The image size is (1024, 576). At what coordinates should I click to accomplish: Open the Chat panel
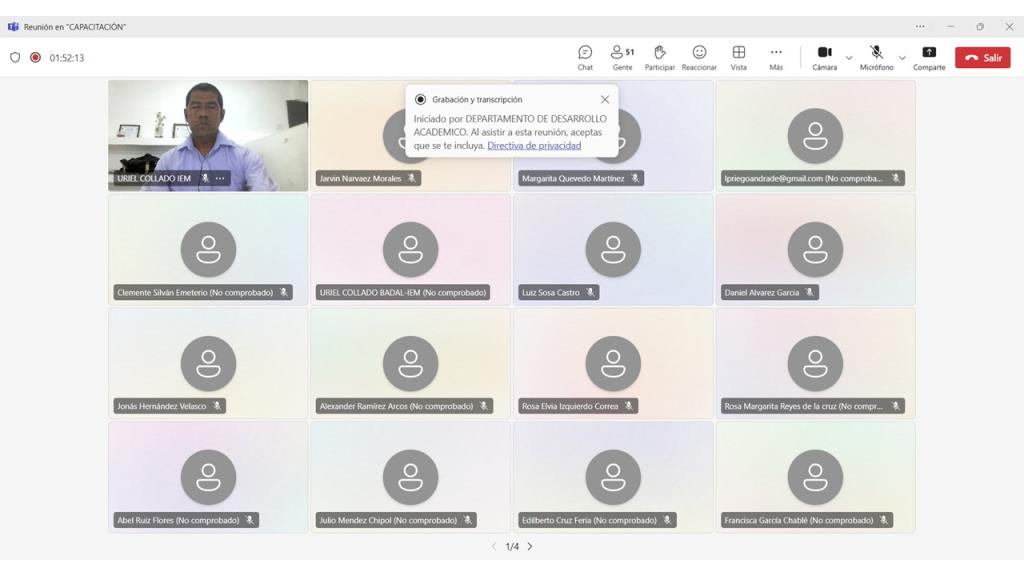tap(585, 57)
